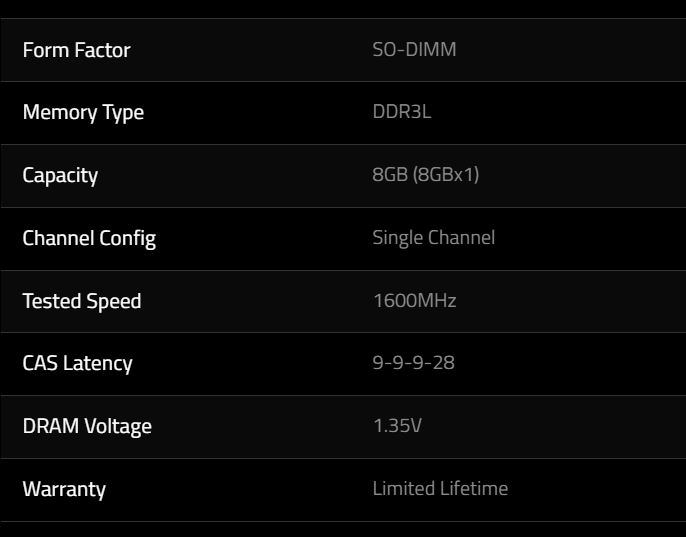Select the 9-9-9-28 timing value
The width and height of the screenshot is (686, 537).
click(x=413, y=362)
